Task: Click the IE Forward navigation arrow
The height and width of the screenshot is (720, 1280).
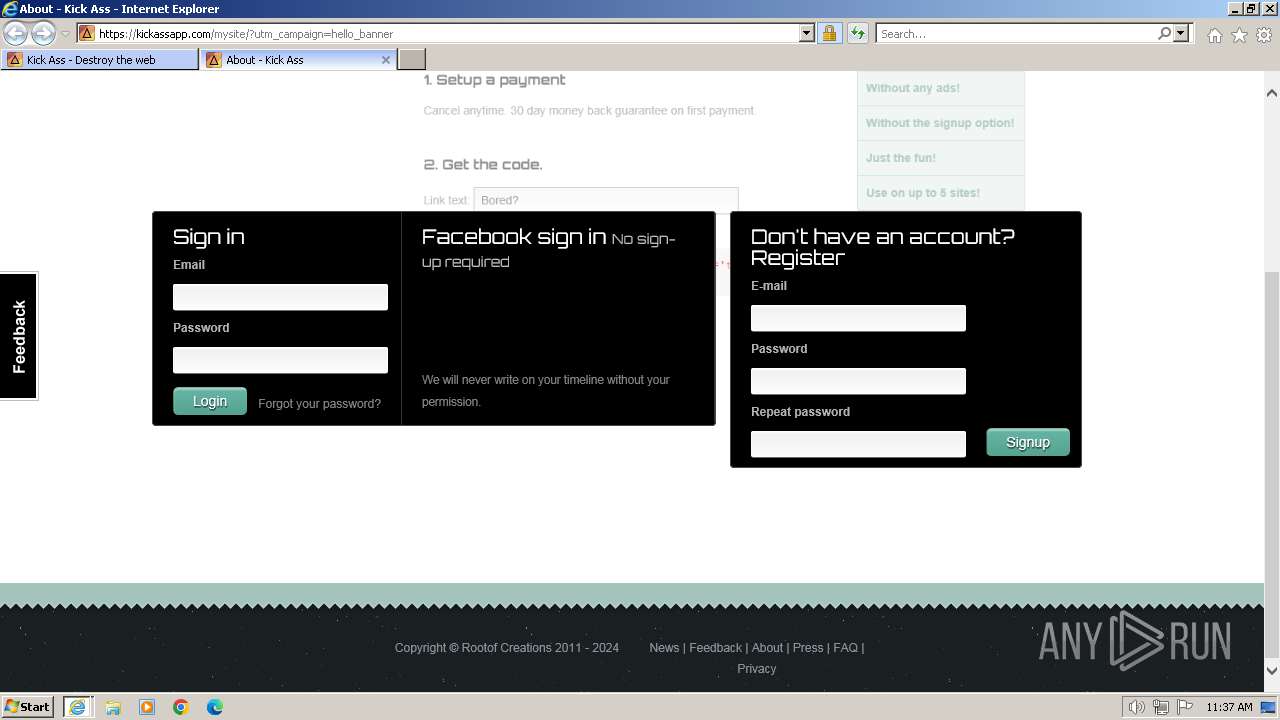Action: pos(43,33)
